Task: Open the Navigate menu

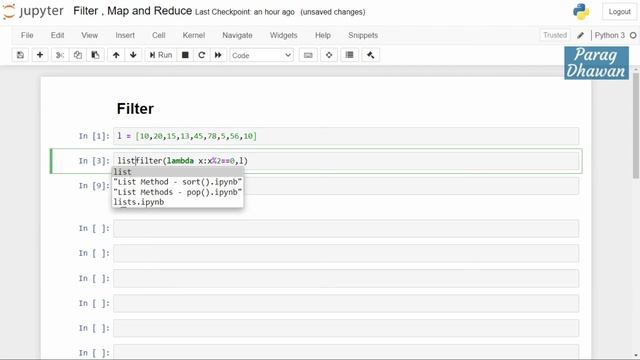Action: (237, 35)
